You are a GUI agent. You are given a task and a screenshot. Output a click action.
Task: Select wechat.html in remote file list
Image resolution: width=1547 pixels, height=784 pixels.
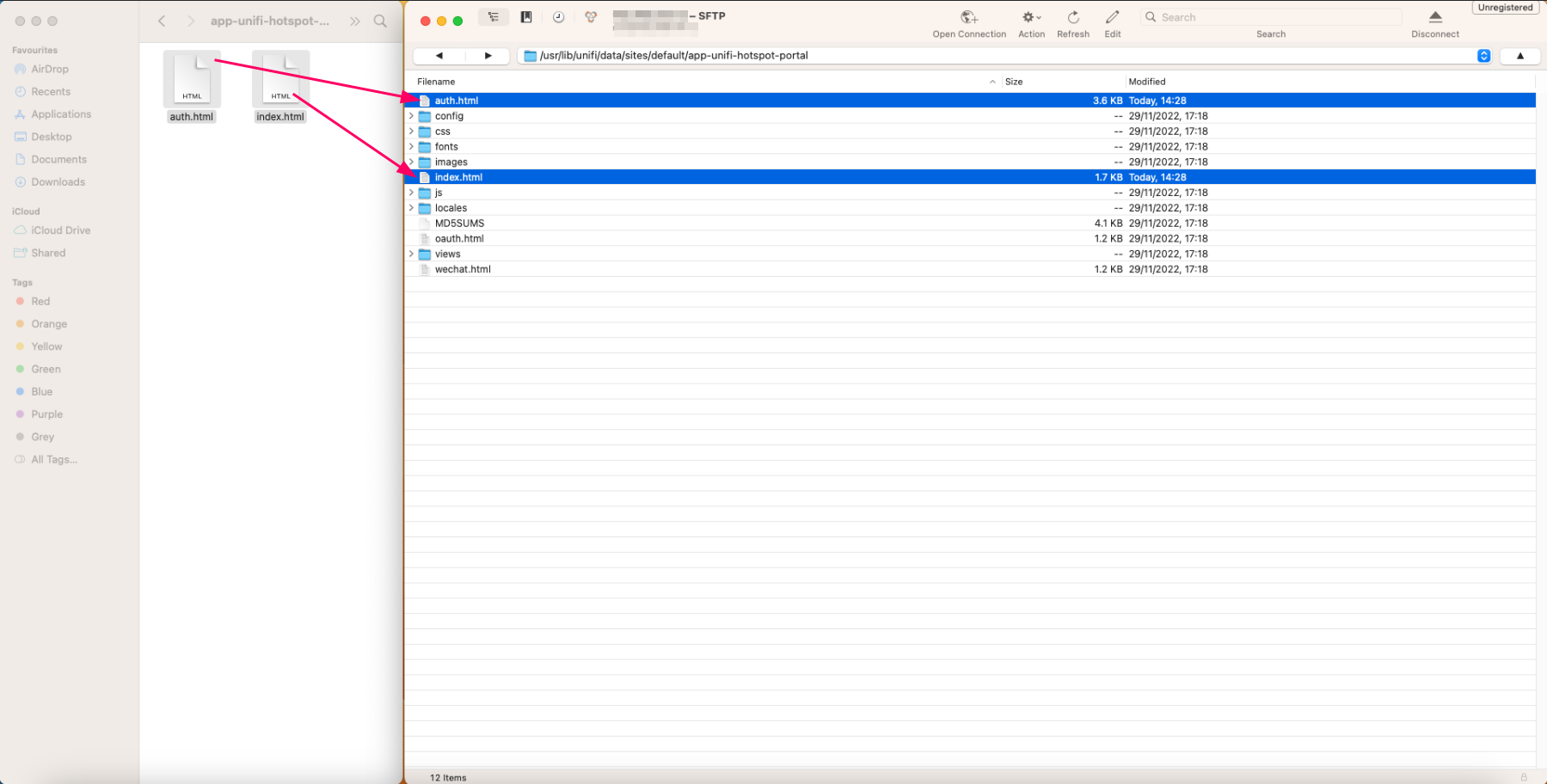click(463, 269)
